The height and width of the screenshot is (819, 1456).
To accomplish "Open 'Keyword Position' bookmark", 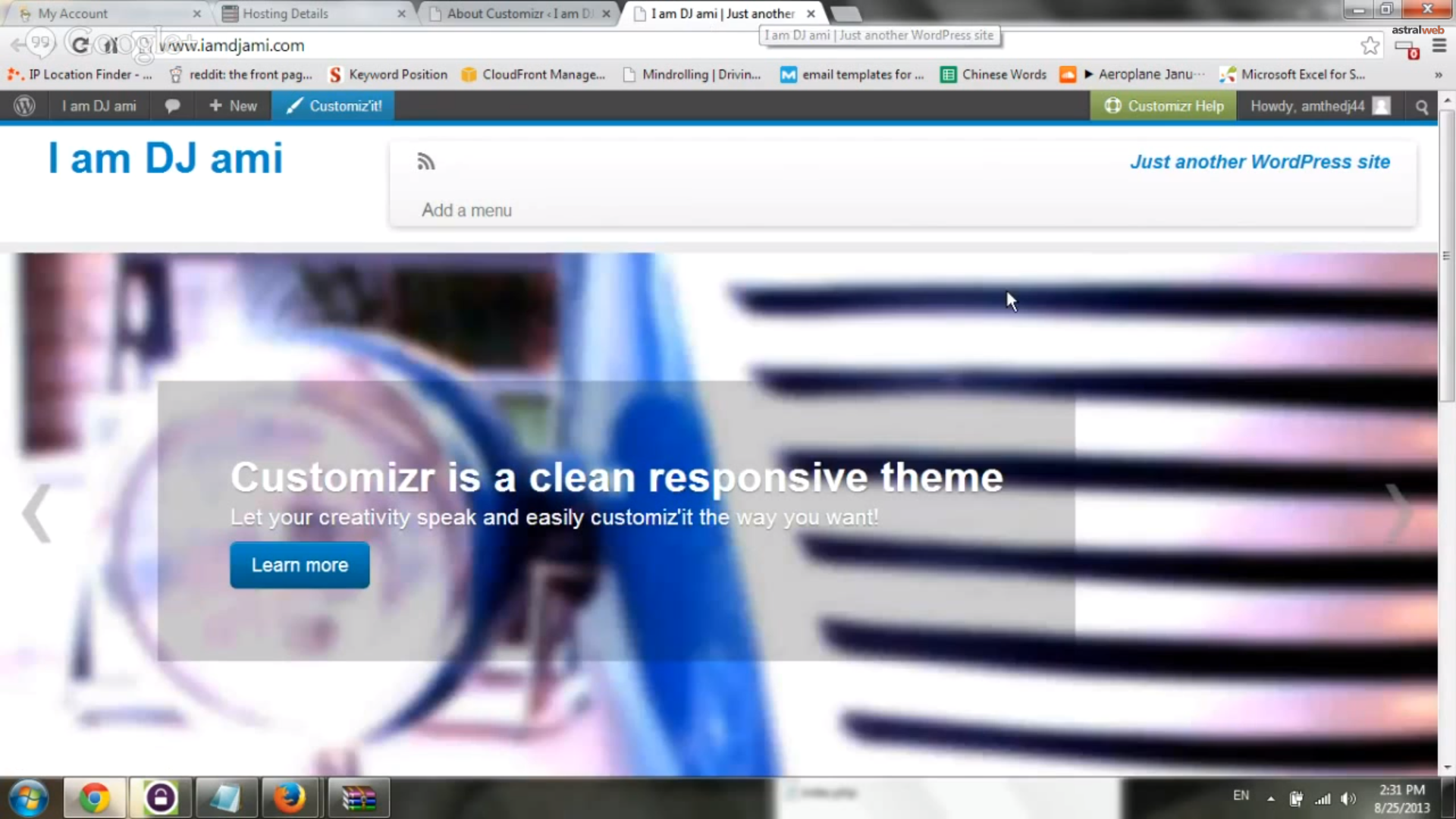I will pos(388,74).
